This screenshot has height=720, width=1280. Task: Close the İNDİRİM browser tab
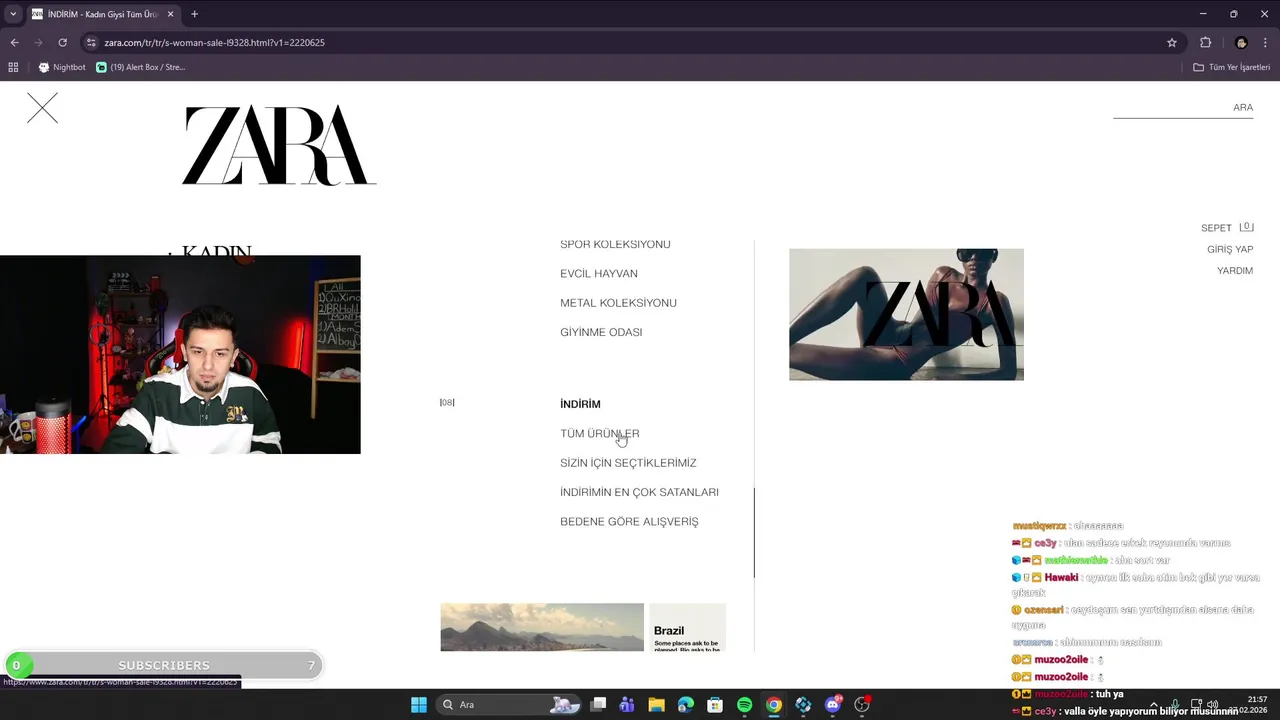[170, 14]
